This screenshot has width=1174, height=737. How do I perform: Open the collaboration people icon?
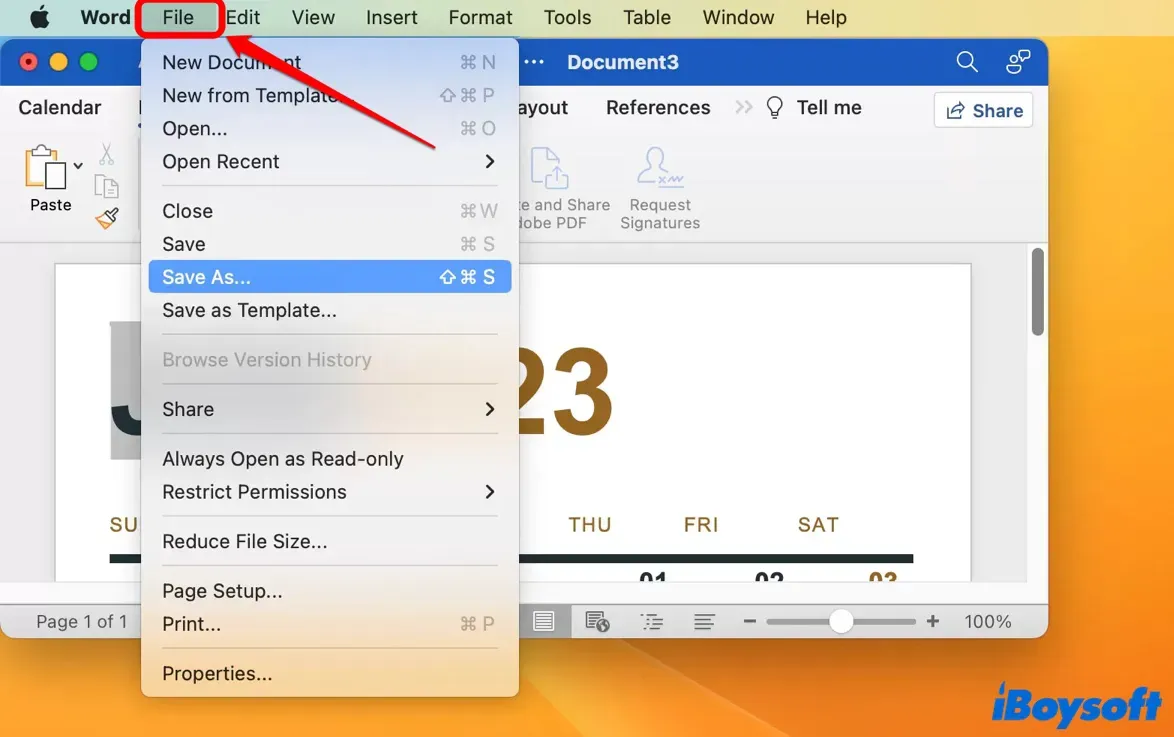point(1018,61)
